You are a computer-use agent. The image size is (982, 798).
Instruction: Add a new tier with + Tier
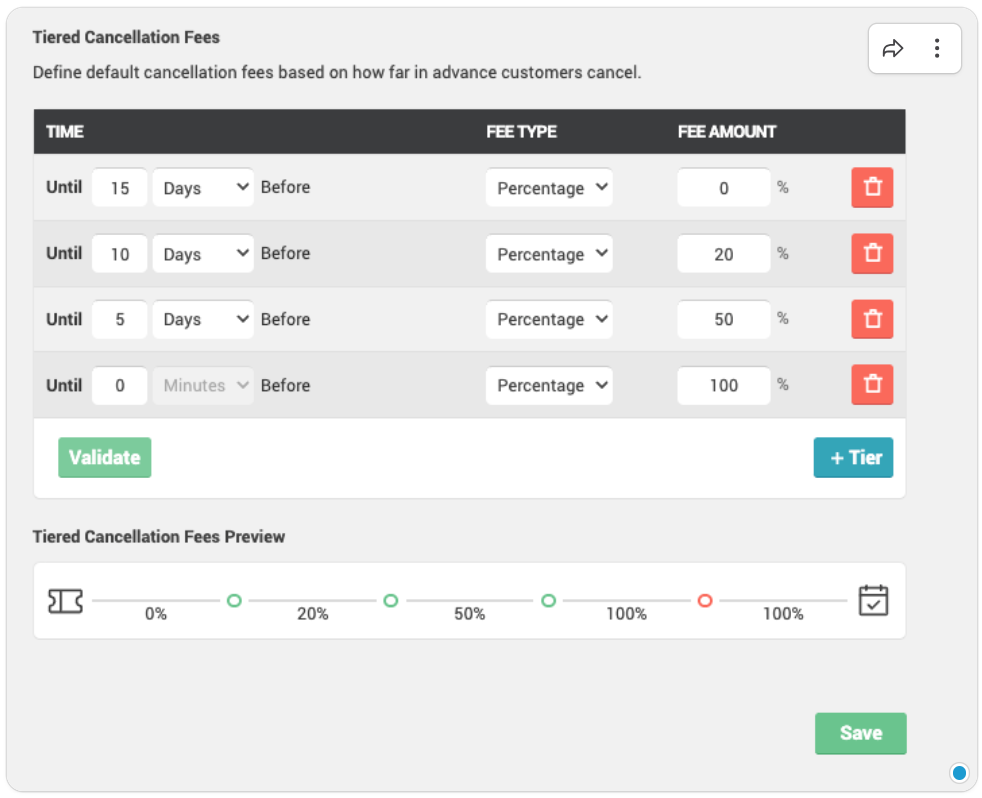pyautogui.click(x=854, y=458)
